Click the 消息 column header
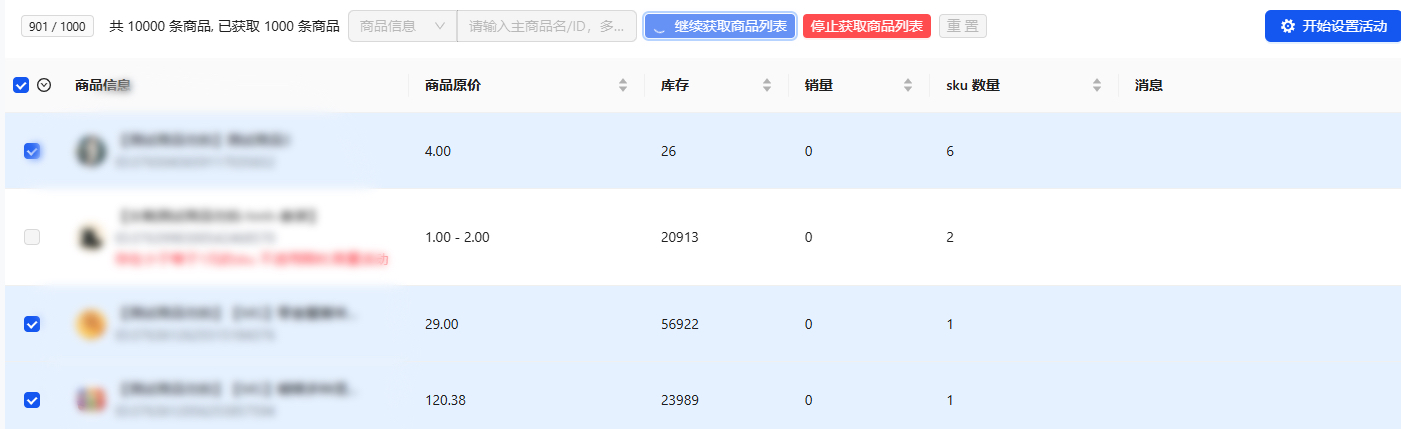 point(1149,85)
